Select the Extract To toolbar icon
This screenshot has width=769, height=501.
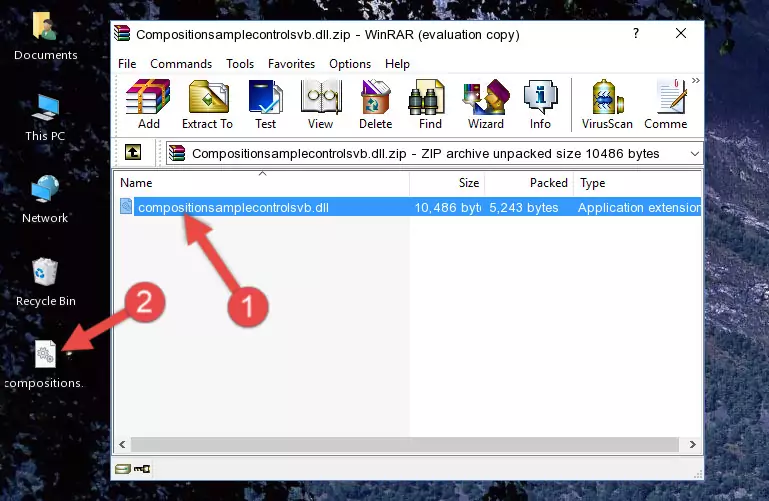[207, 104]
